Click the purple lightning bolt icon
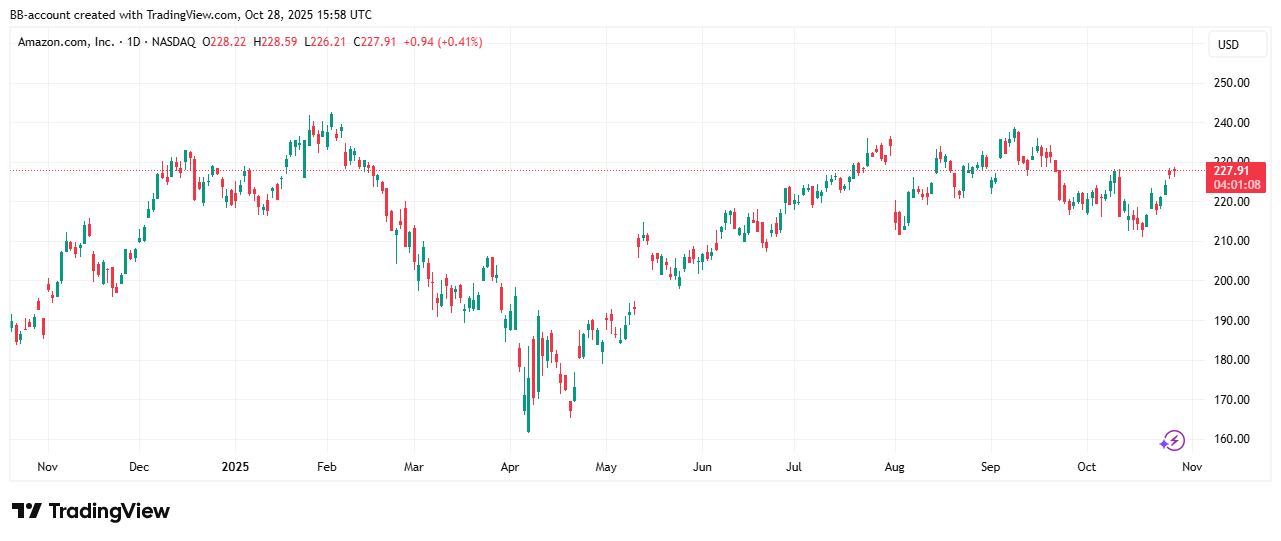 tap(1172, 441)
